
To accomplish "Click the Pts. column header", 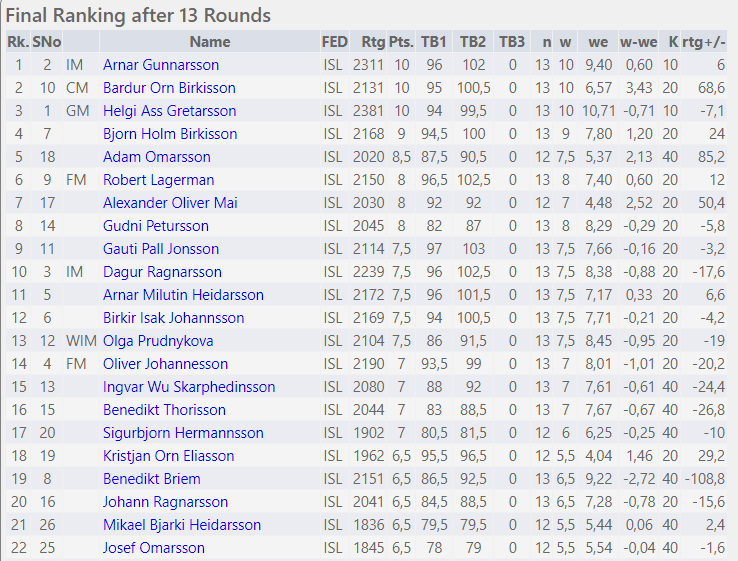I will (x=401, y=42).
